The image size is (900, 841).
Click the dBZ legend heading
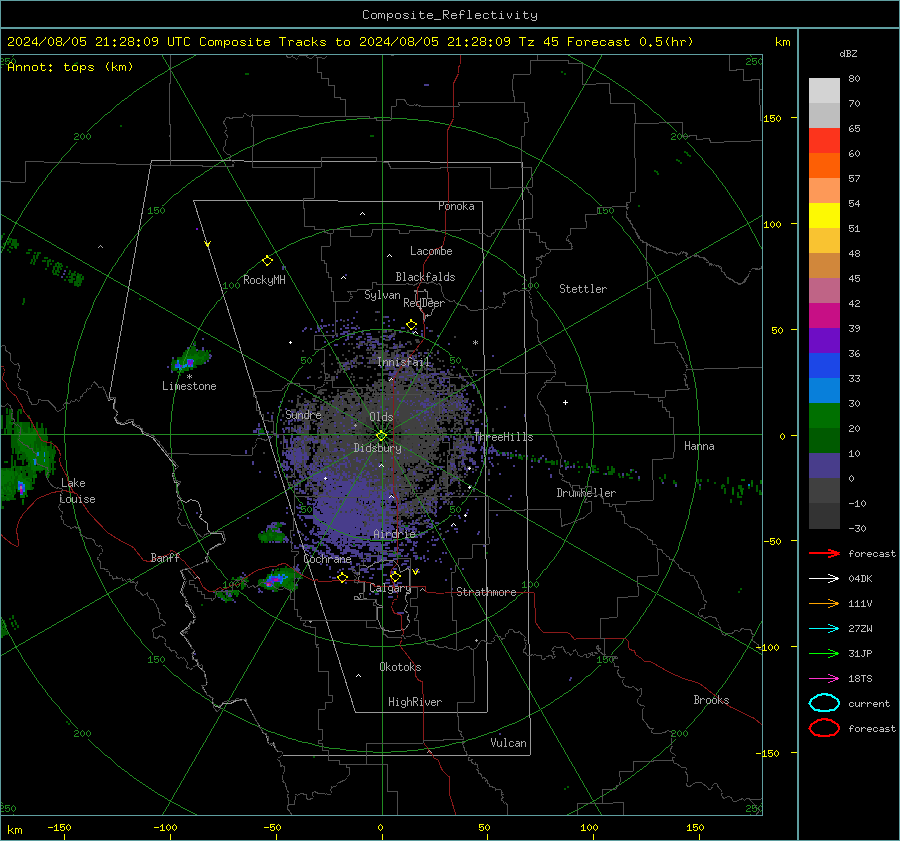[848, 54]
